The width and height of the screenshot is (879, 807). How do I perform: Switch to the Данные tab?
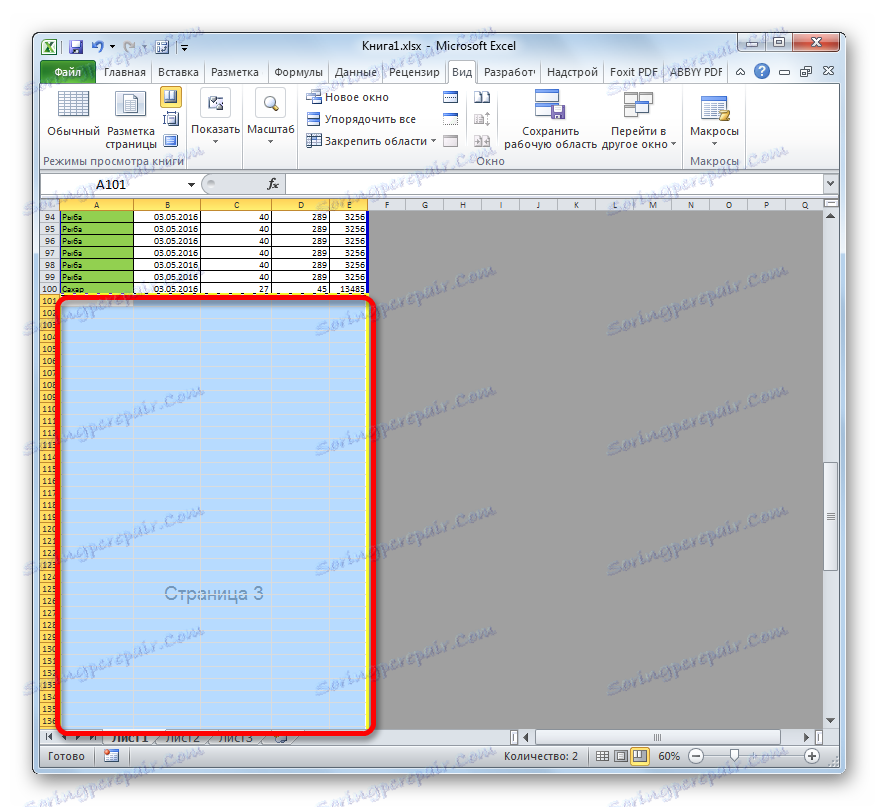[355, 72]
